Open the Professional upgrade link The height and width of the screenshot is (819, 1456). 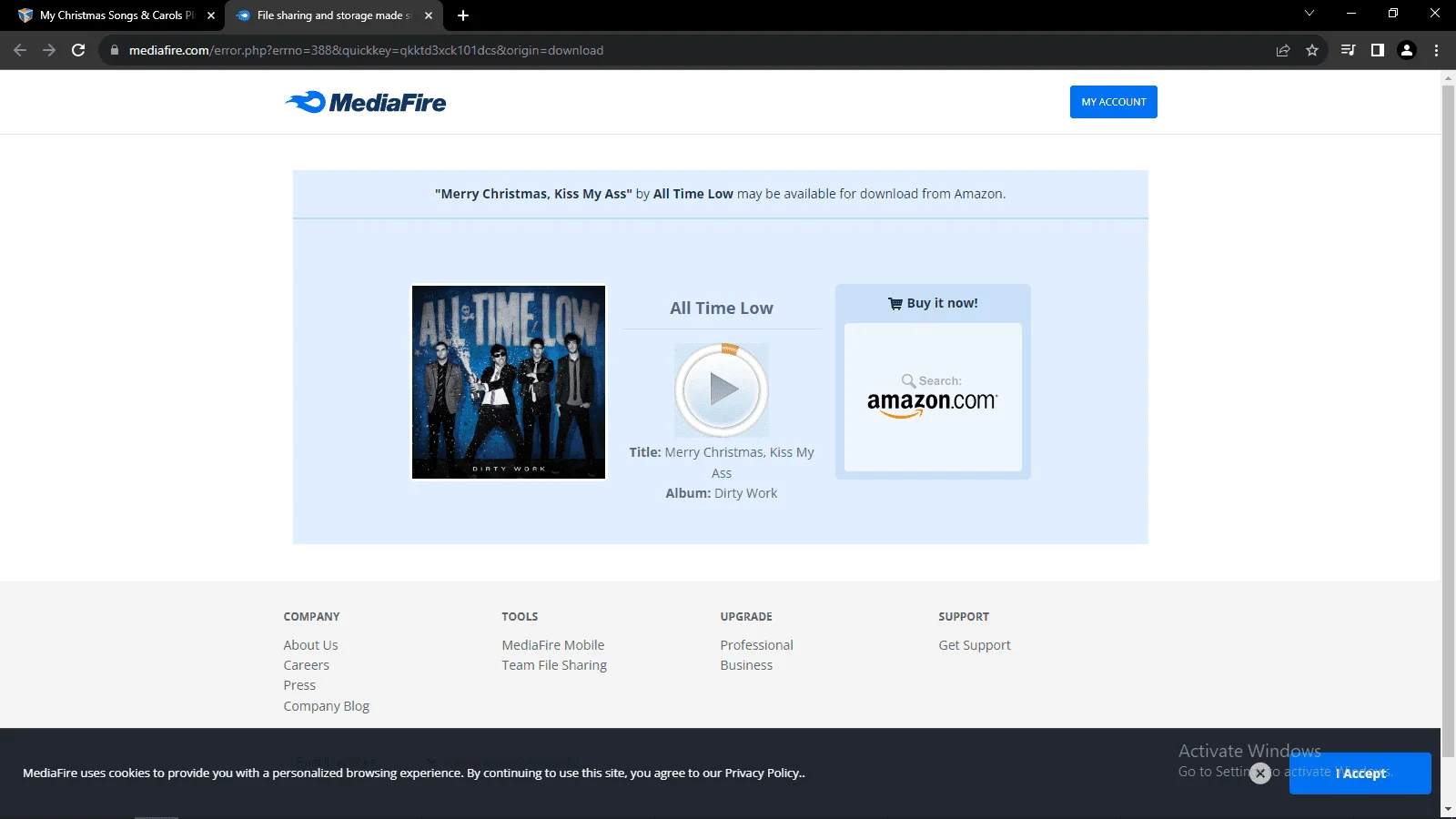tap(756, 645)
